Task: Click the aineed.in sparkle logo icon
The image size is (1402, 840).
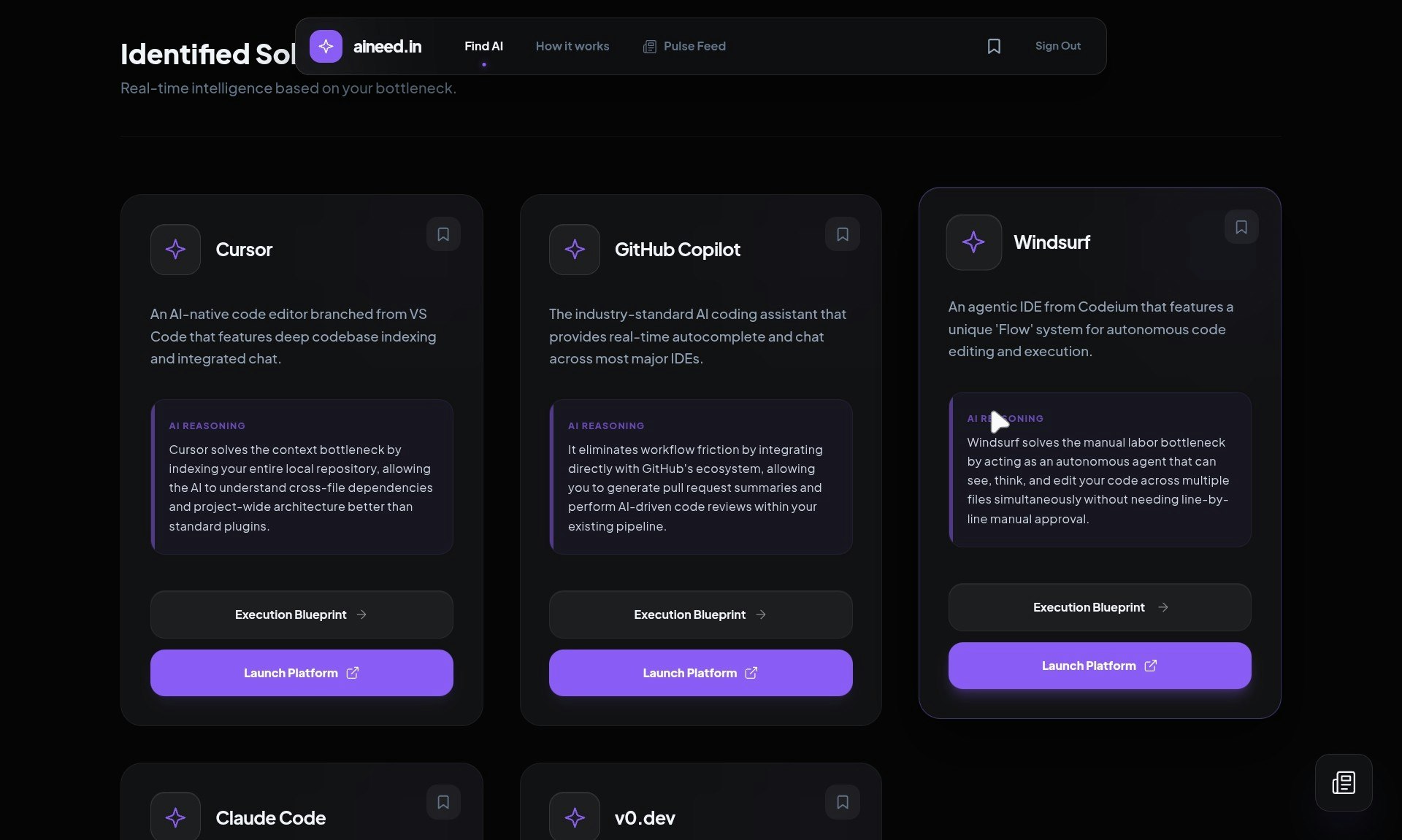Action: click(x=326, y=46)
